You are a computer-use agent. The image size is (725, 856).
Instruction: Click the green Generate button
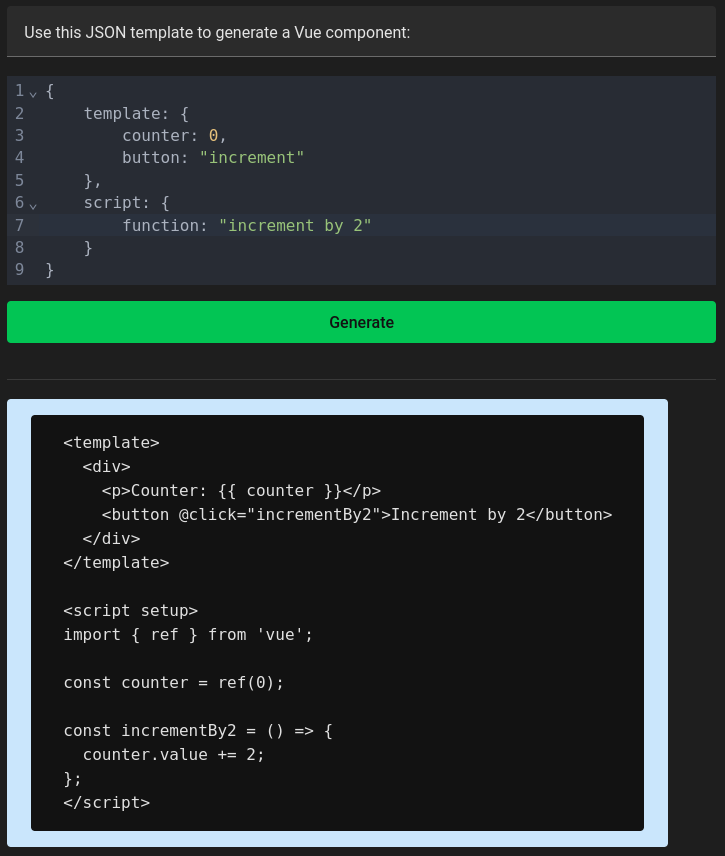[x=361, y=322]
